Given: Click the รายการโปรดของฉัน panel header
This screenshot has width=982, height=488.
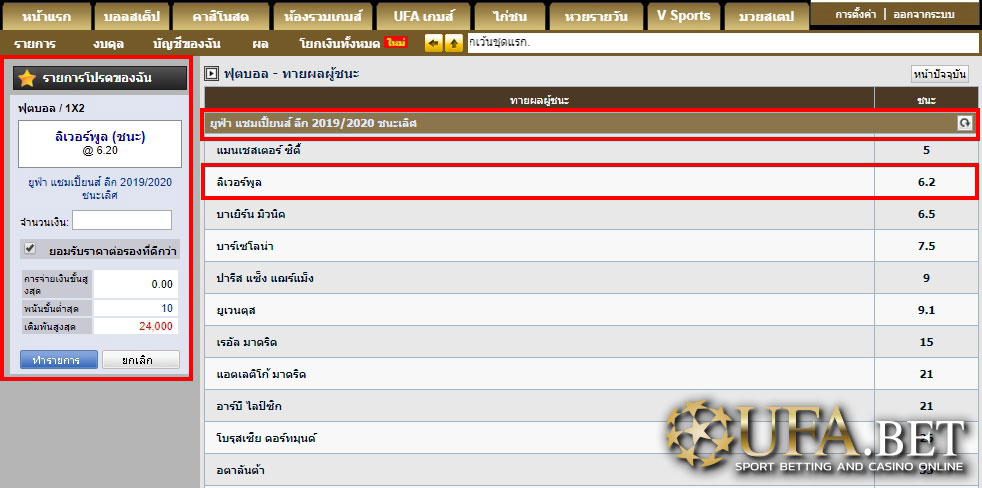Looking at the screenshot, I should [x=100, y=78].
